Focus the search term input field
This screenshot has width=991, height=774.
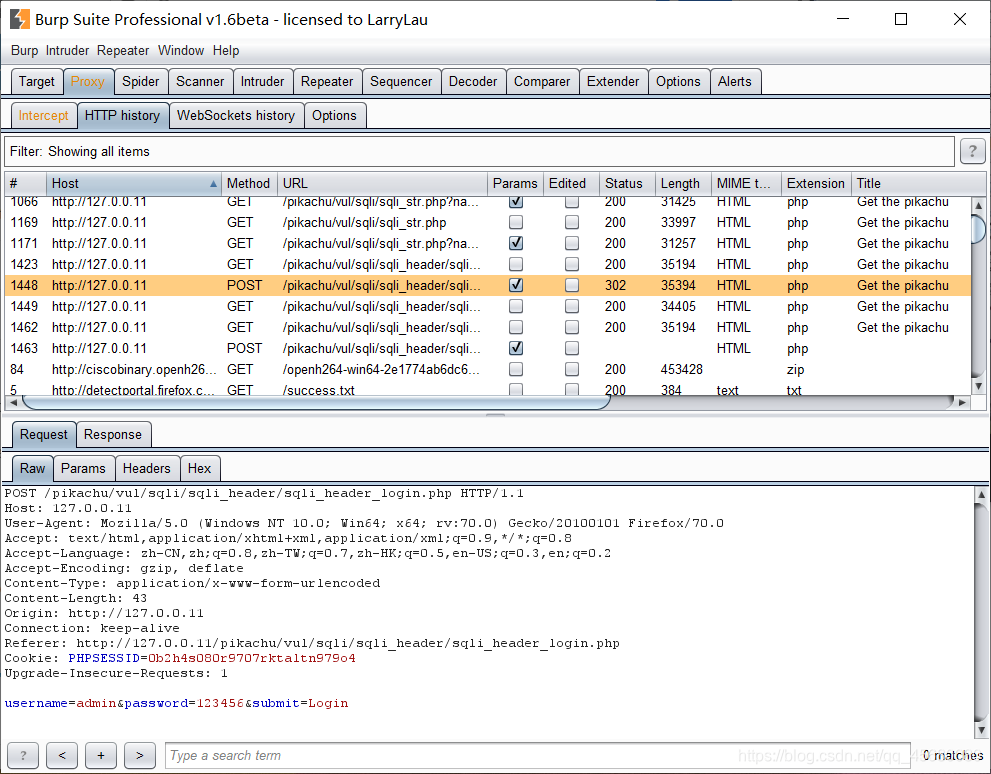[x=537, y=755]
